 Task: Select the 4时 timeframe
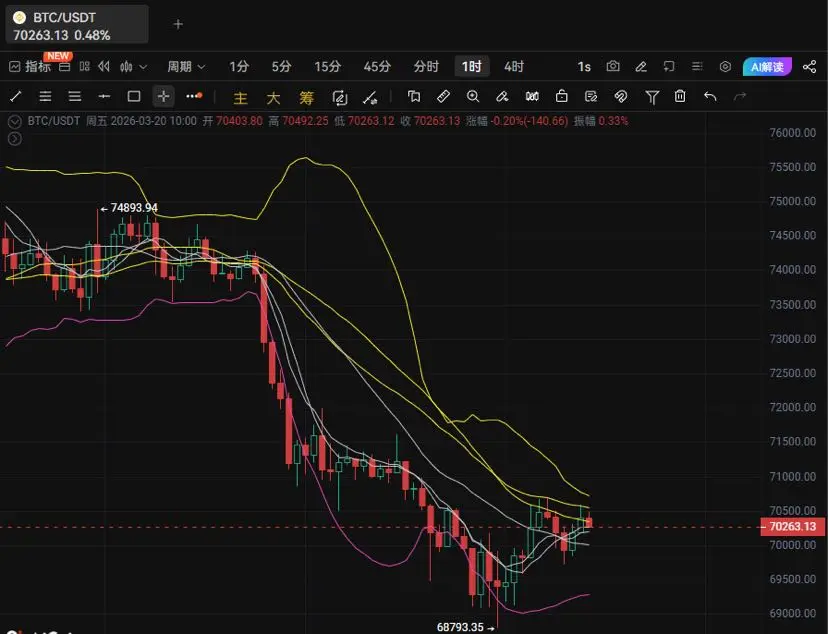tap(514, 67)
